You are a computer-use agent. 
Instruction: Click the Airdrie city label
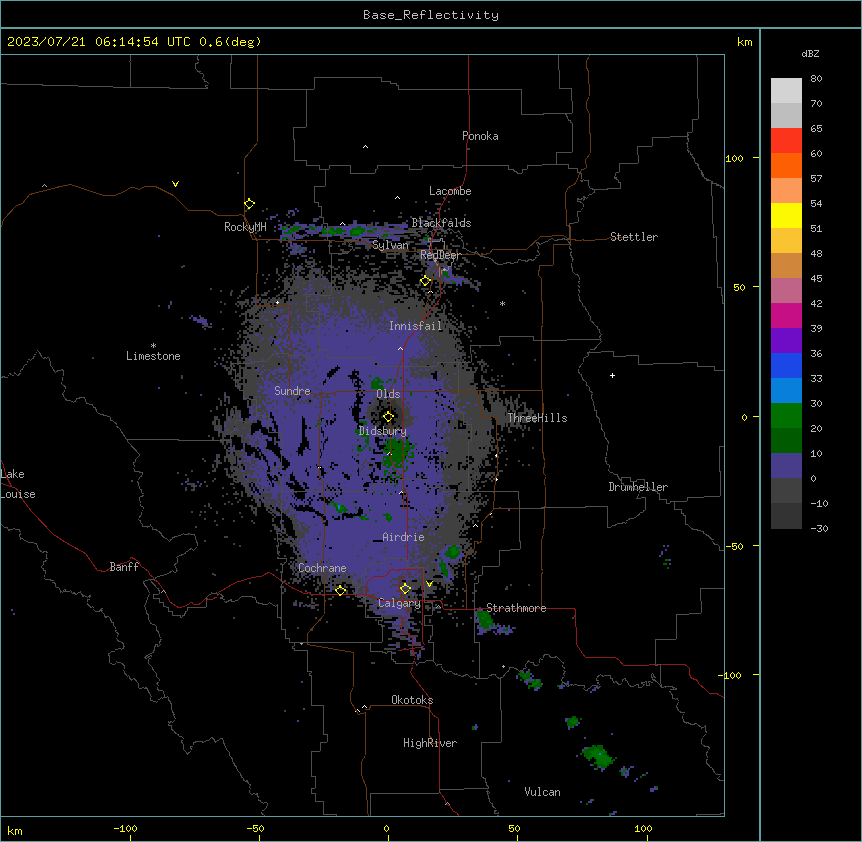click(x=403, y=537)
